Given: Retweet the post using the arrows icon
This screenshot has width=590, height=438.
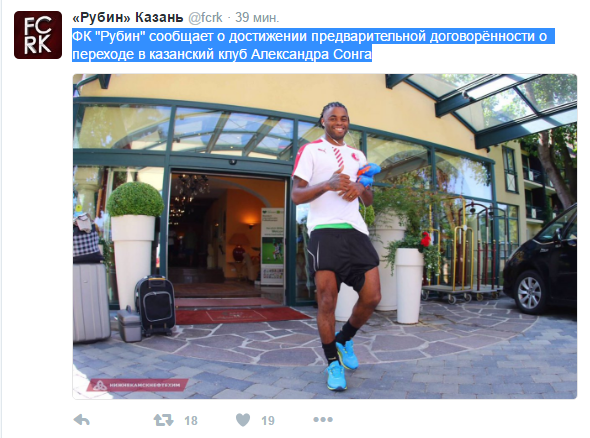Looking at the screenshot, I should point(163,420).
